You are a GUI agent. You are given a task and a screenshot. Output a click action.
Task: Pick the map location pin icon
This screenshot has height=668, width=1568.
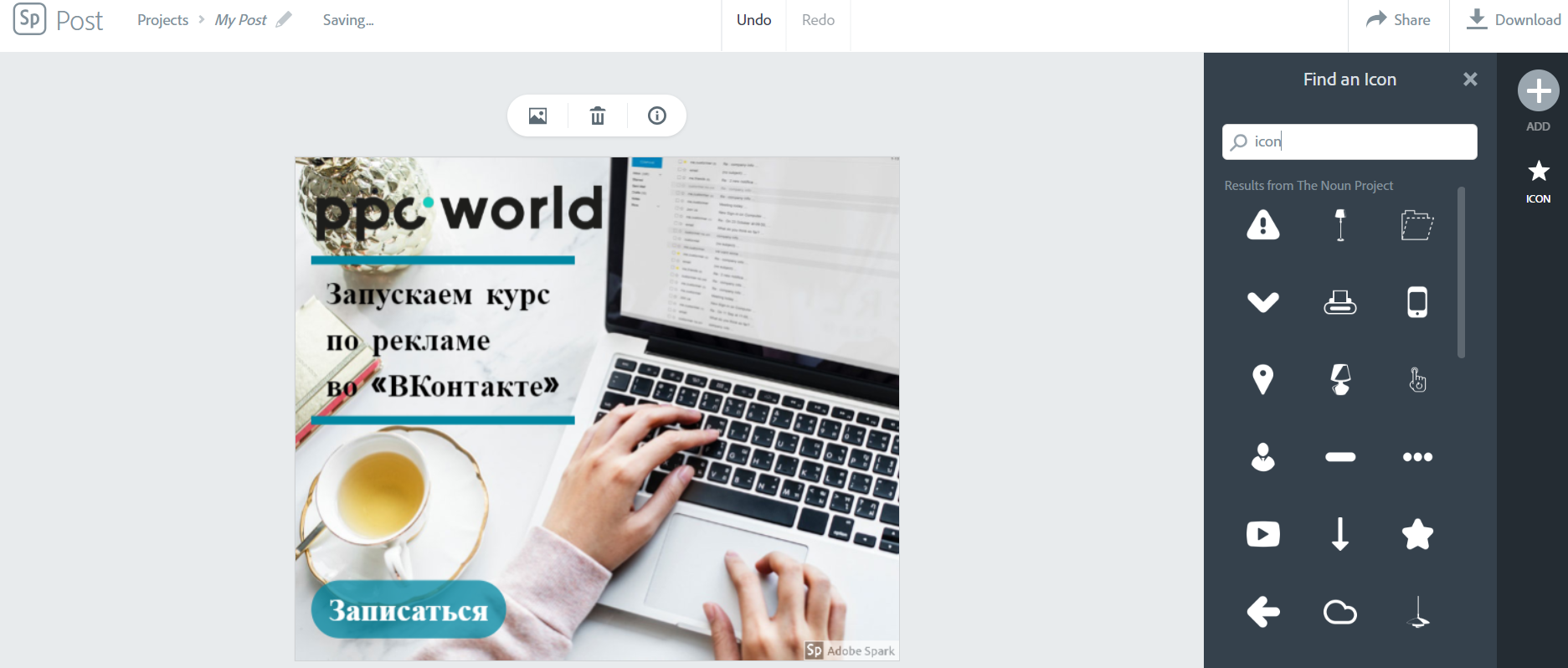pyautogui.click(x=1262, y=379)
